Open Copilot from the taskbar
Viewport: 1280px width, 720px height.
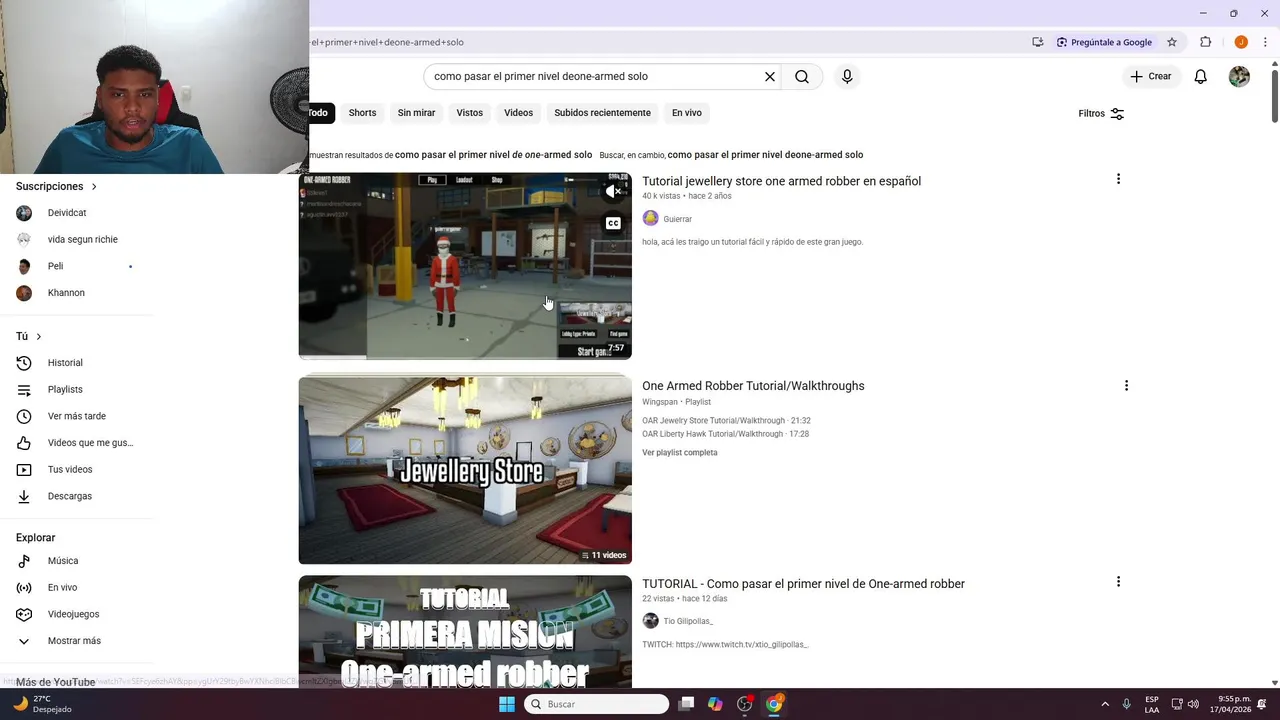(x=715, y=704)
